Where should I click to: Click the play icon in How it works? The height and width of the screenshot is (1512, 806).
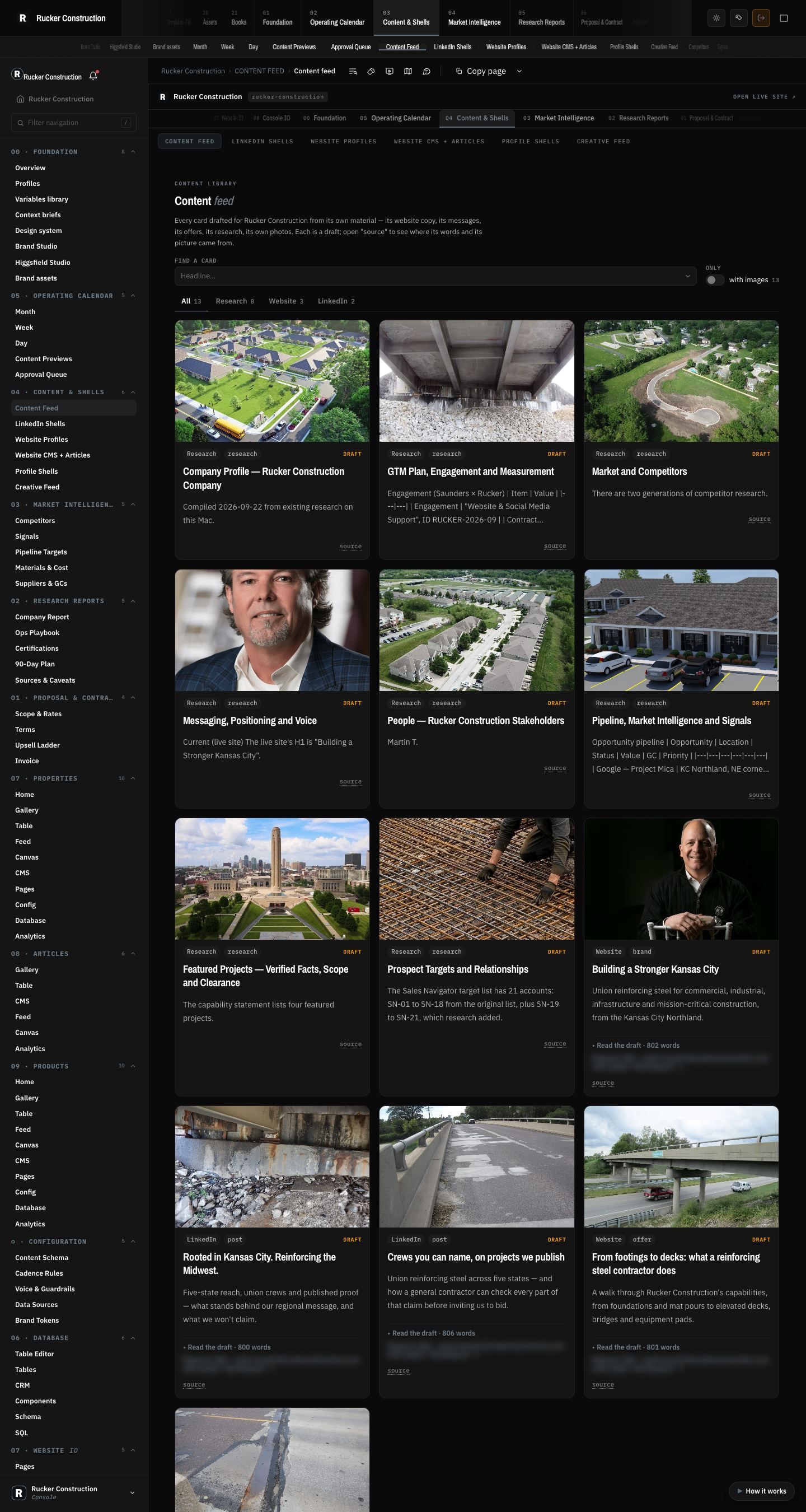740,1491
